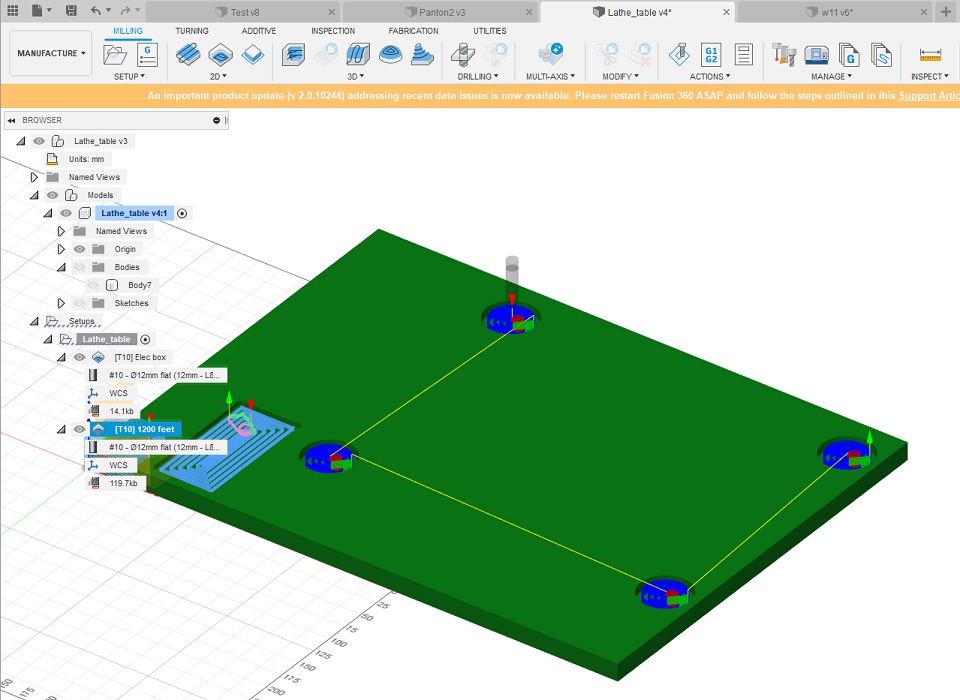Activate the Lathe_table setup radio button
The height and width of the screenshot is (700, 960).
point(145,339)
